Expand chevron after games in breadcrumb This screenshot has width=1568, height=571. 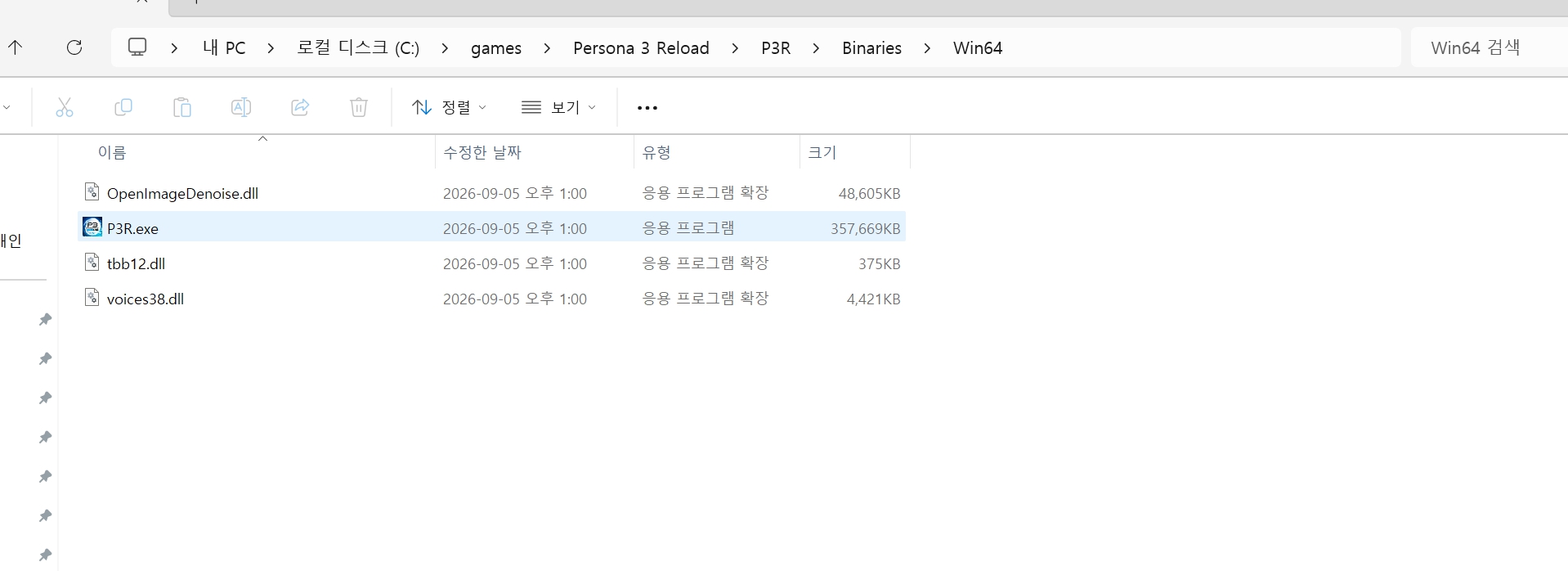tap(548, 48)
